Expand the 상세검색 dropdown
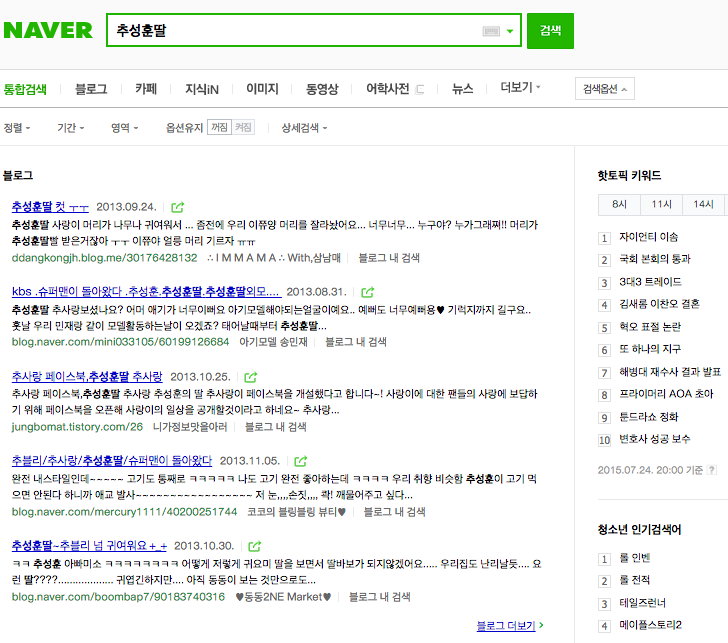This screenshot has width=728, height=643. click(304, 128)
